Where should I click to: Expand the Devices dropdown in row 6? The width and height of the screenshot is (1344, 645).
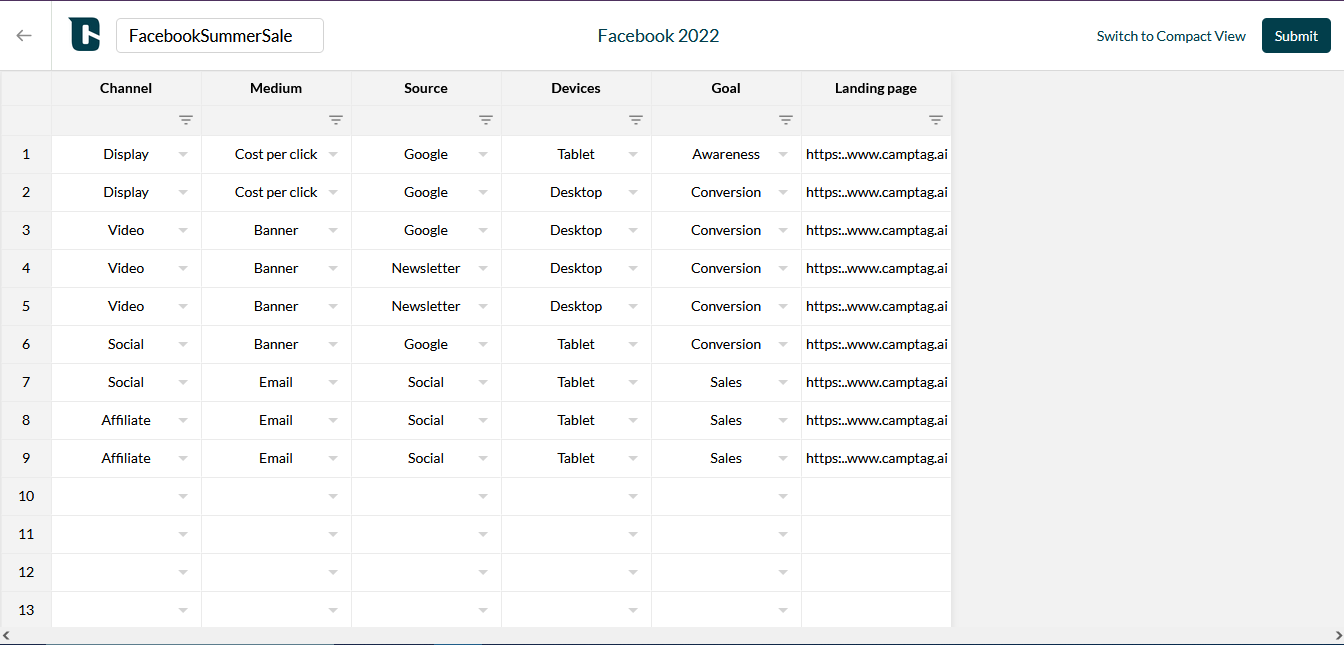(633, 344)
